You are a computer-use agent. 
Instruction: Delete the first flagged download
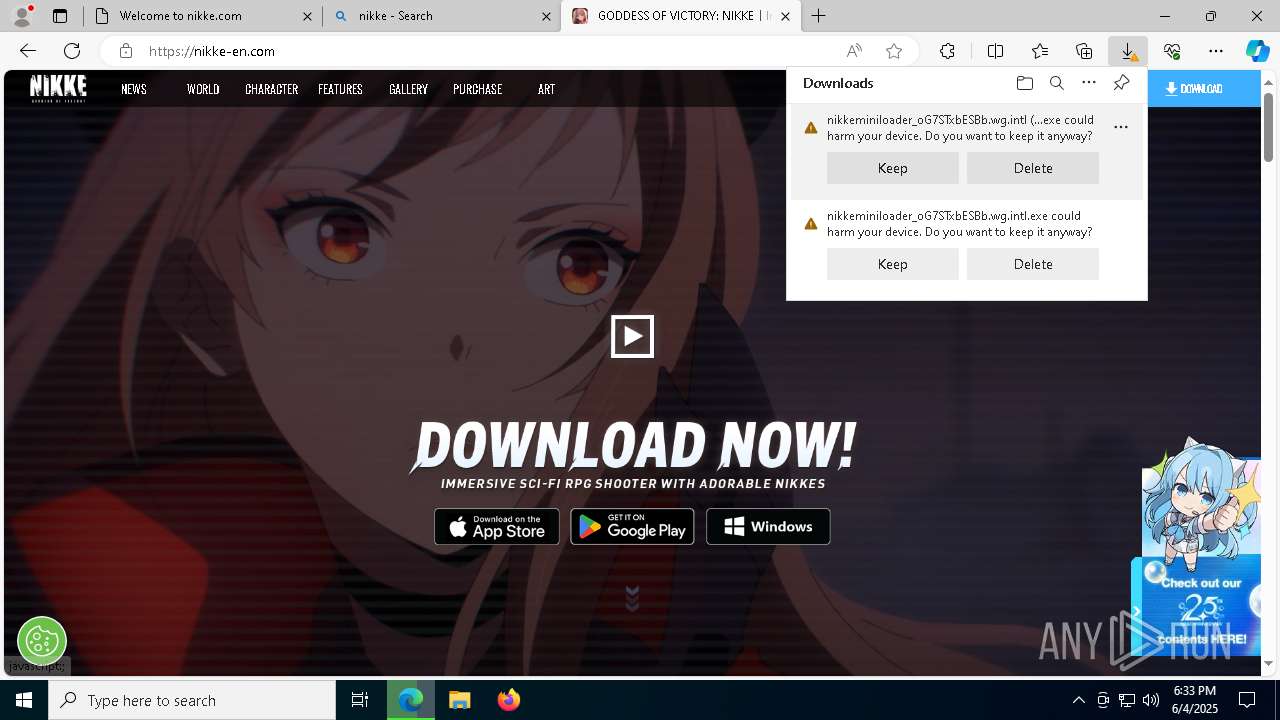click(1033, 168)
